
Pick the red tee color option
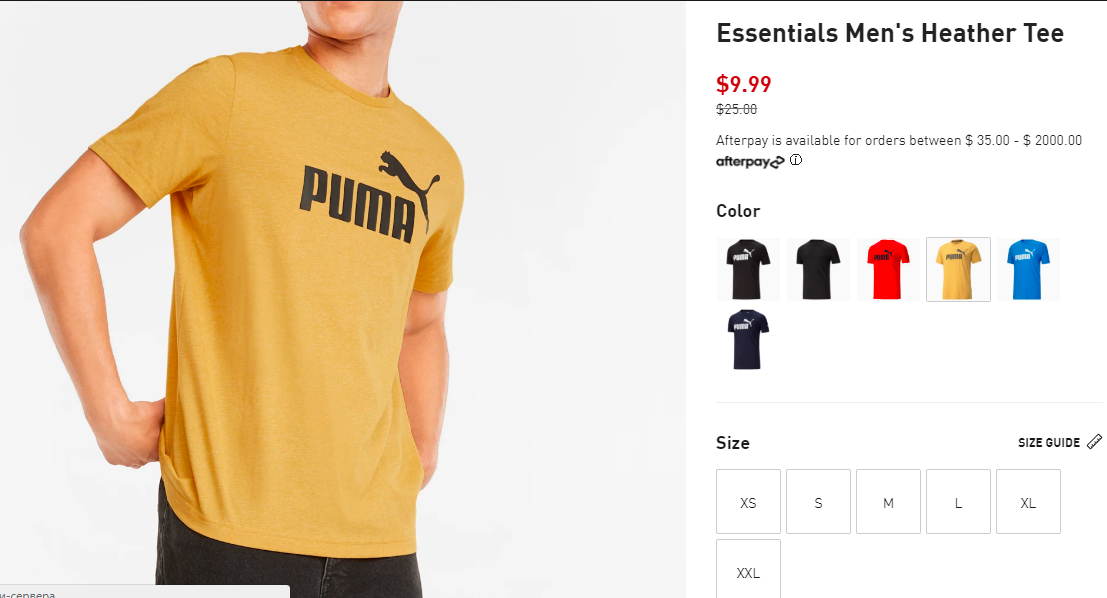888,270
